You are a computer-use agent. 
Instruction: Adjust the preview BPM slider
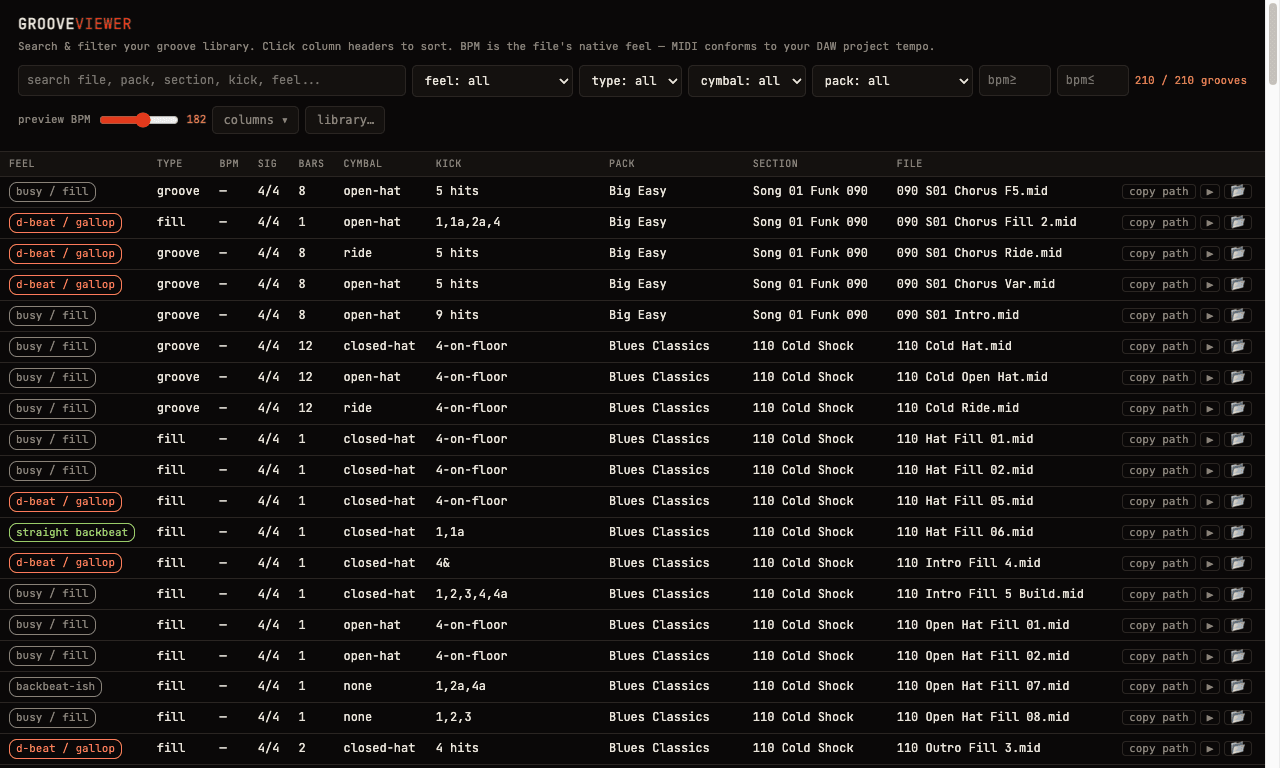(139, 120)
